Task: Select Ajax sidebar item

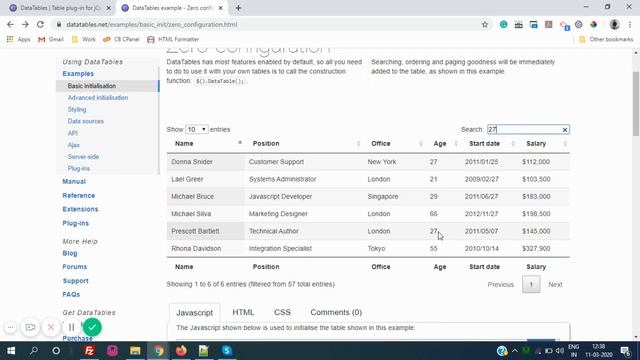Action: [73, 145]
